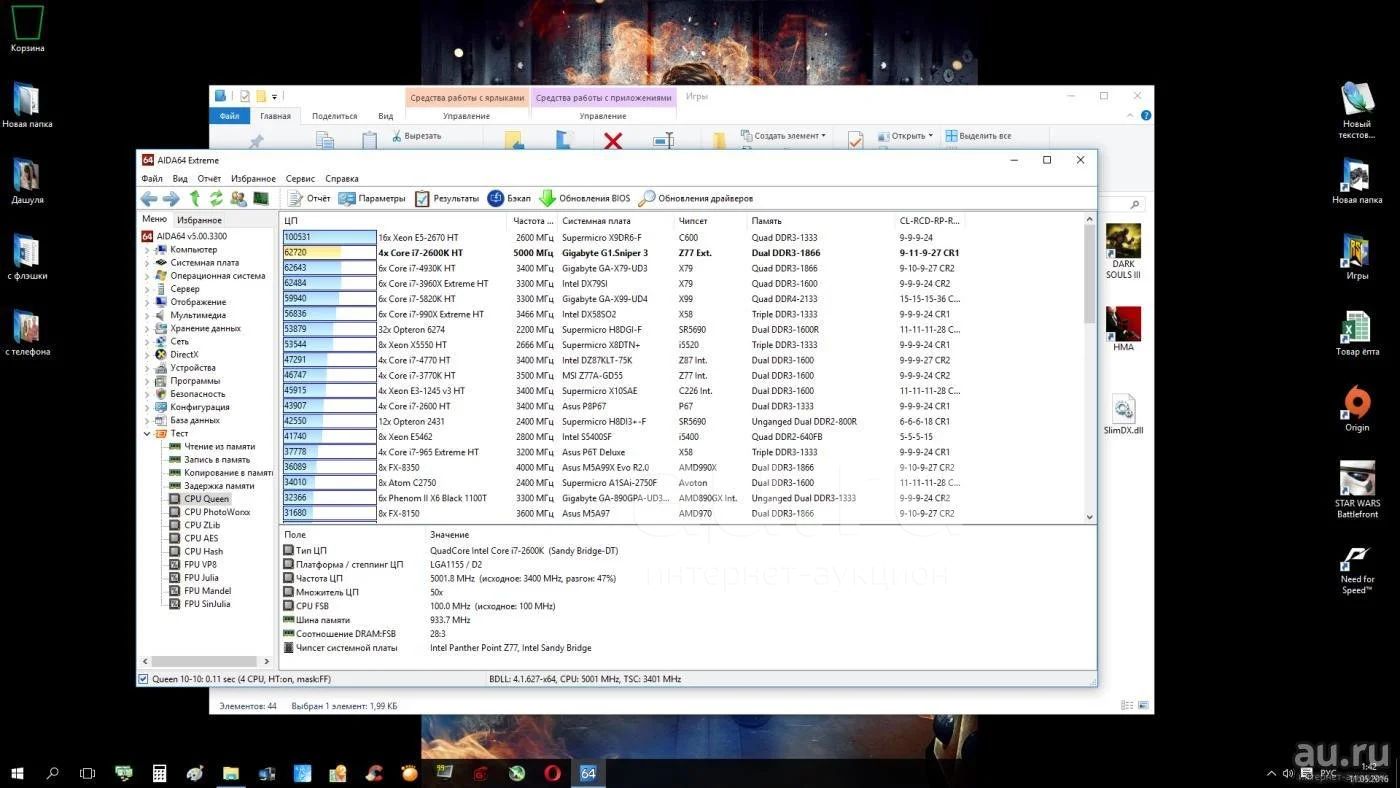This screenshot has width=1400, height=788.
Task: Open the Сервис menu
Action: [x=300, y=179]
